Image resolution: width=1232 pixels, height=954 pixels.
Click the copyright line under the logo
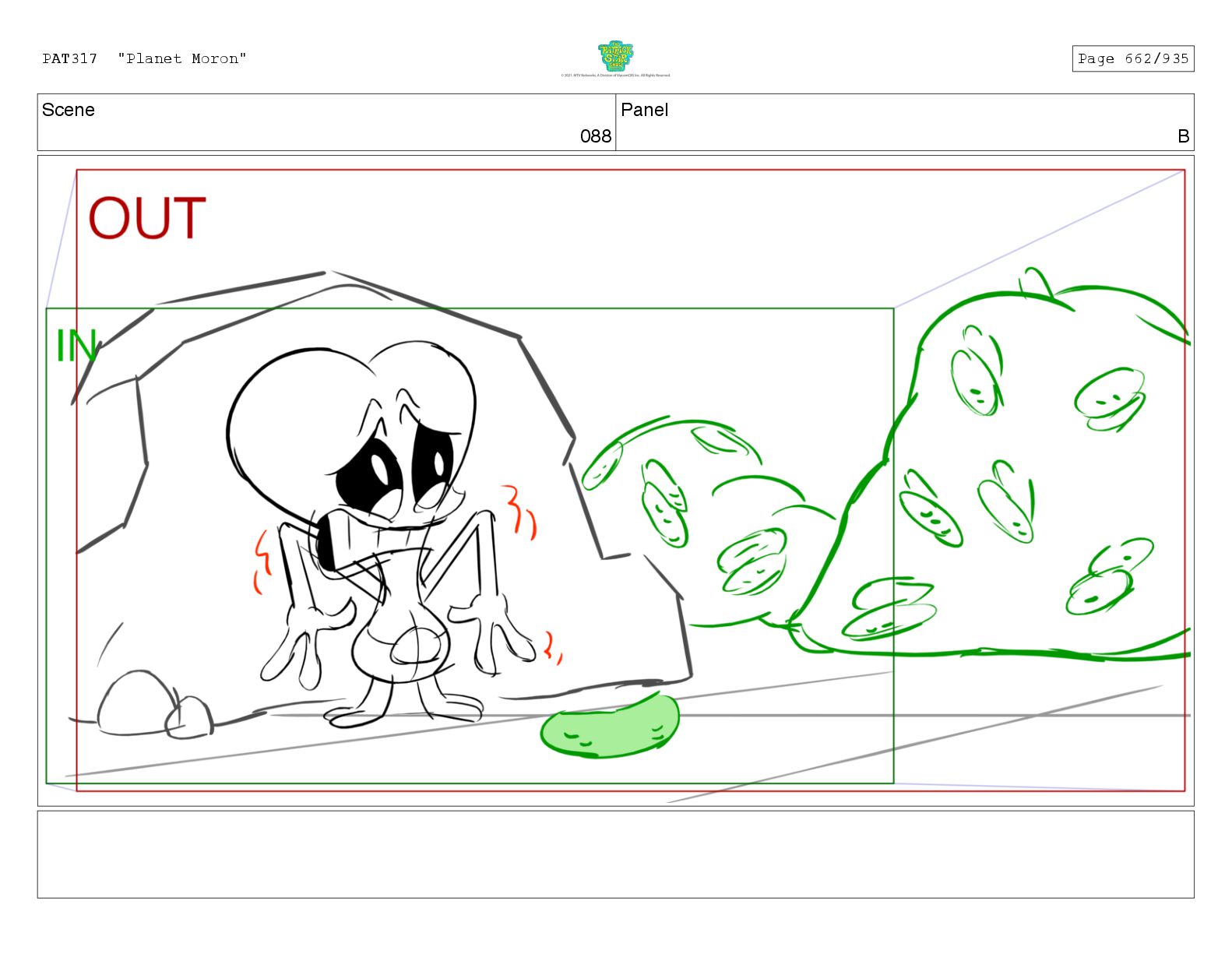click(615, 76)
